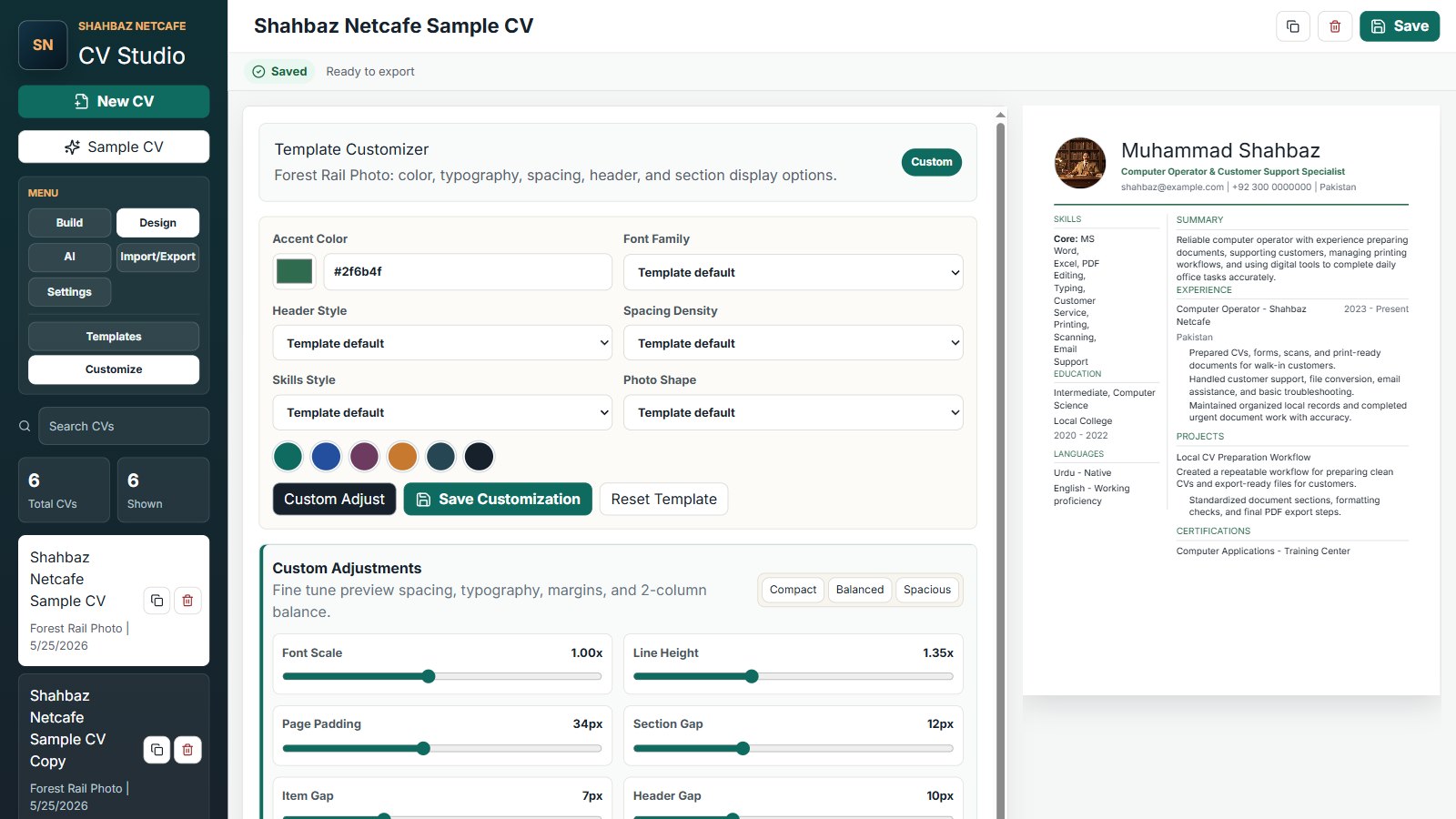
Task: Apply the Spacious preset
Action: coord(927,590)
